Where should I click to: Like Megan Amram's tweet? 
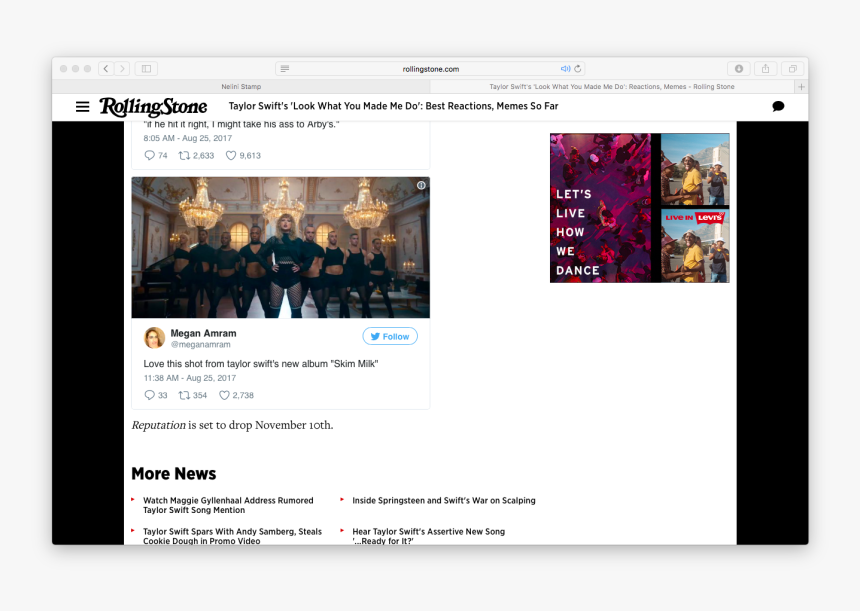(224, 395)
